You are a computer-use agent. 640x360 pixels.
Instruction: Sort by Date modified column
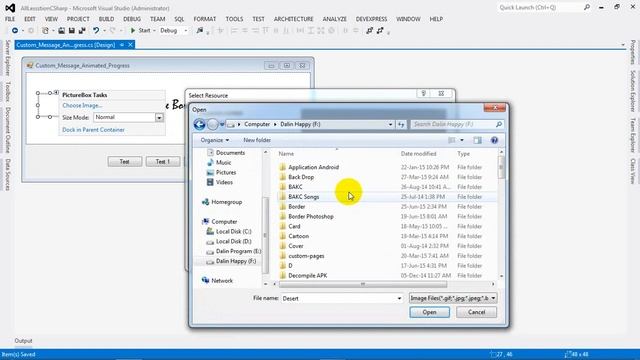418,154
